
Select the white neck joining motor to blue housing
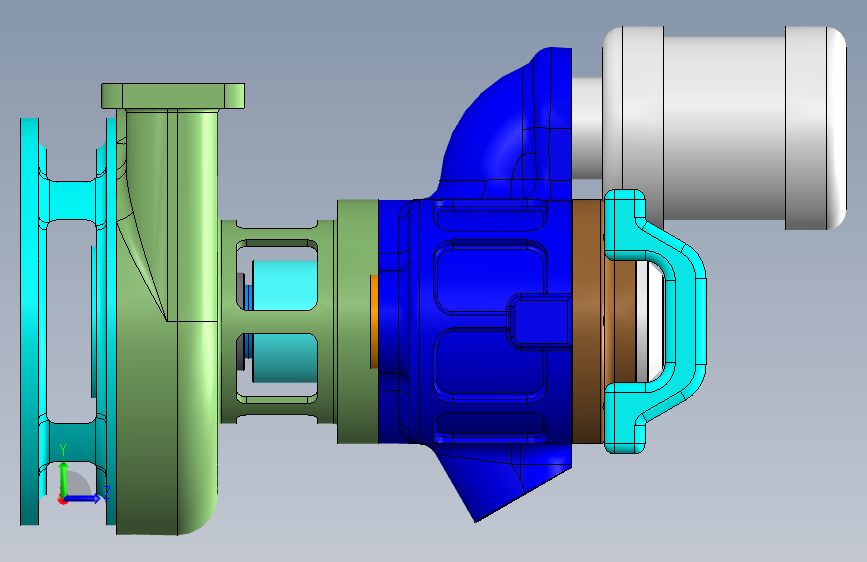pyautogui.click(x=587, y=128)
